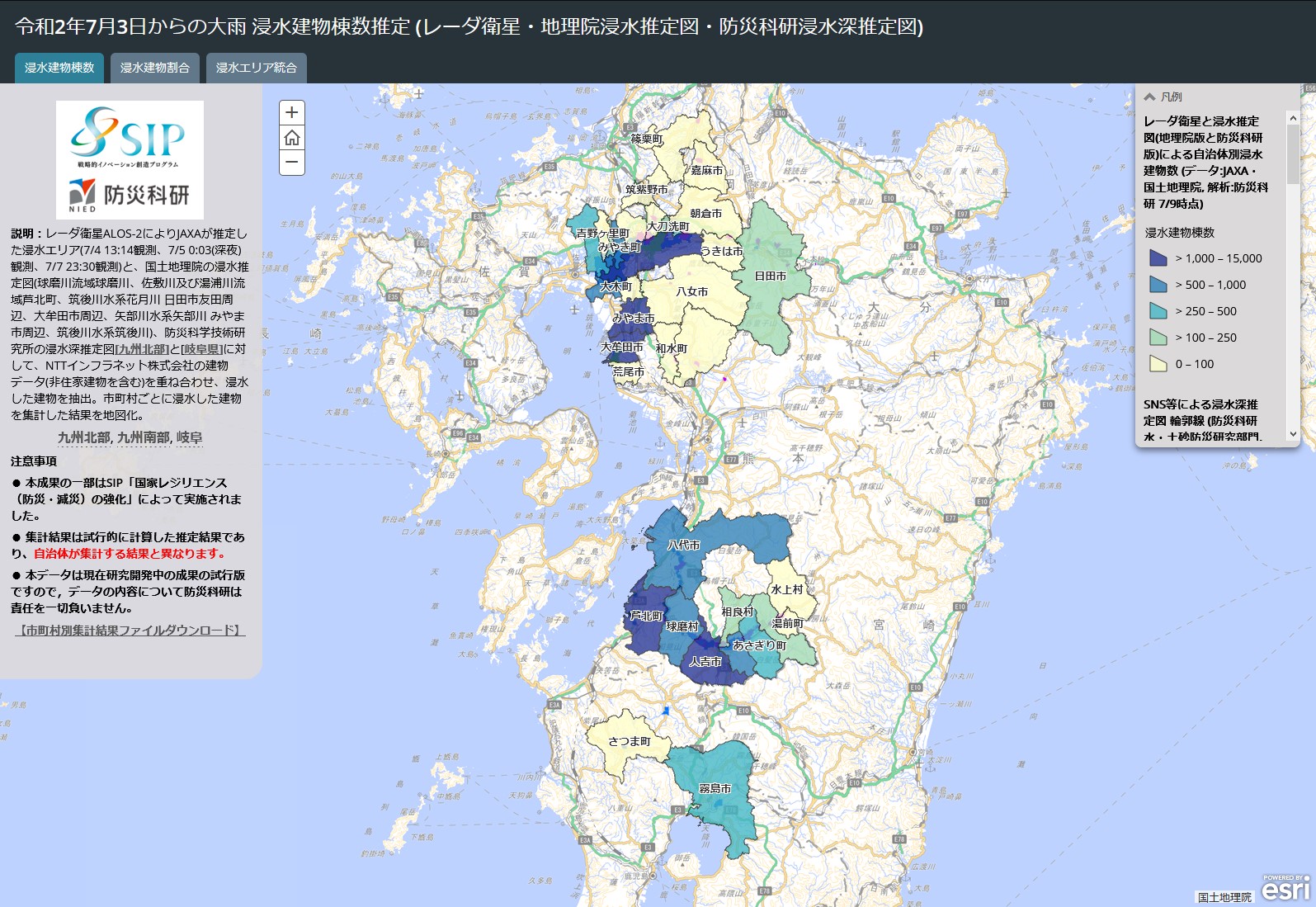Zoom in with the plus button
Image resolution: width=1316 pixels, height=907 pixels.
tap(292, 112)
